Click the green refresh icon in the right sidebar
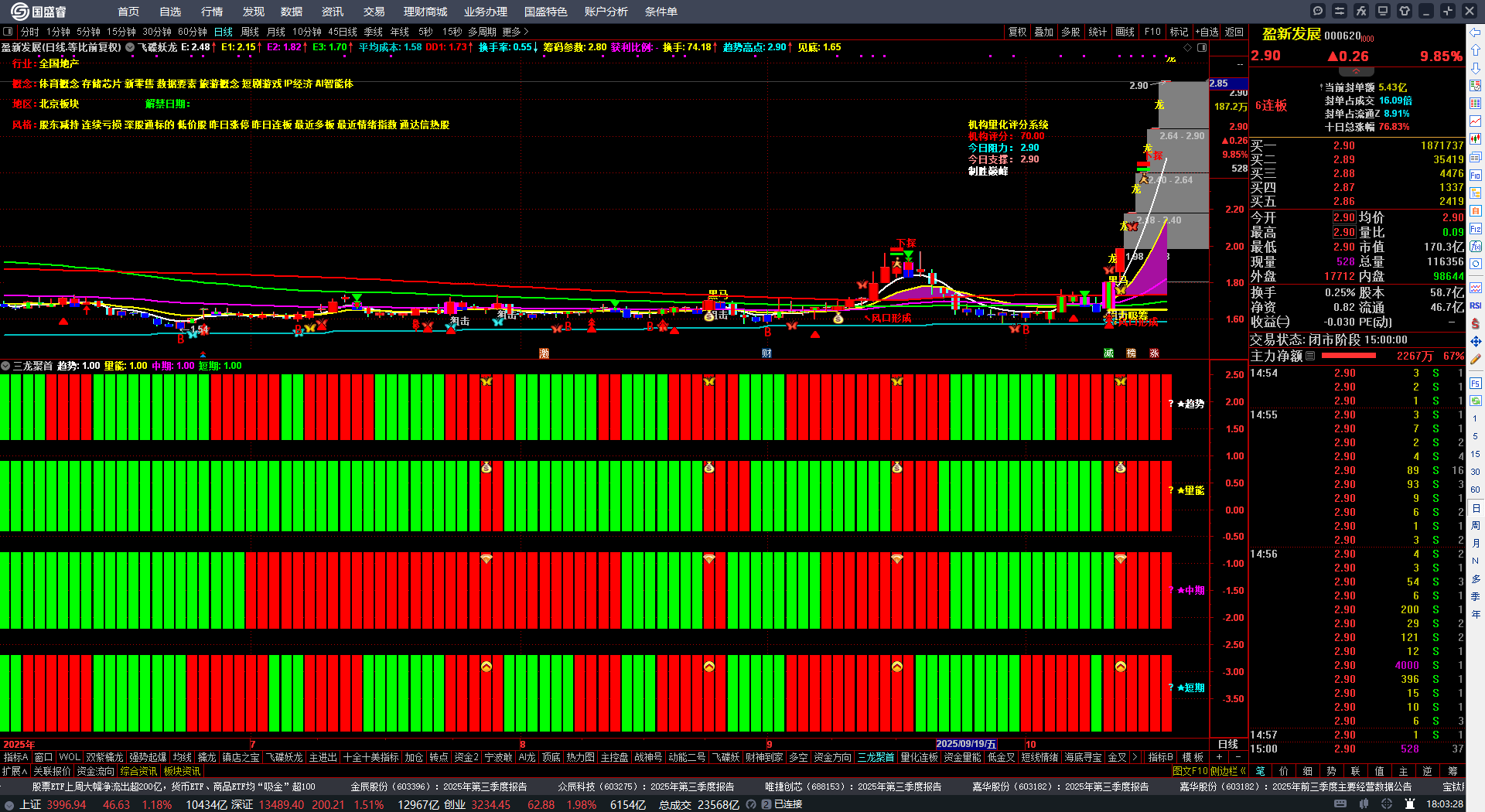 tap(1476, 401)
